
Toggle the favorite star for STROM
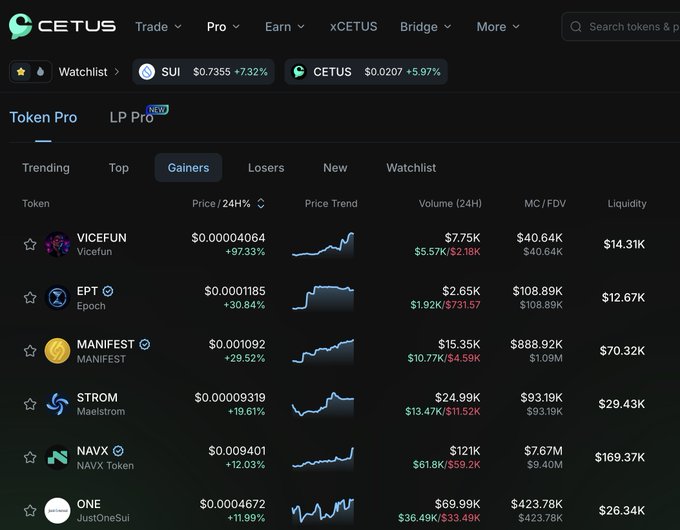point(30,404)
